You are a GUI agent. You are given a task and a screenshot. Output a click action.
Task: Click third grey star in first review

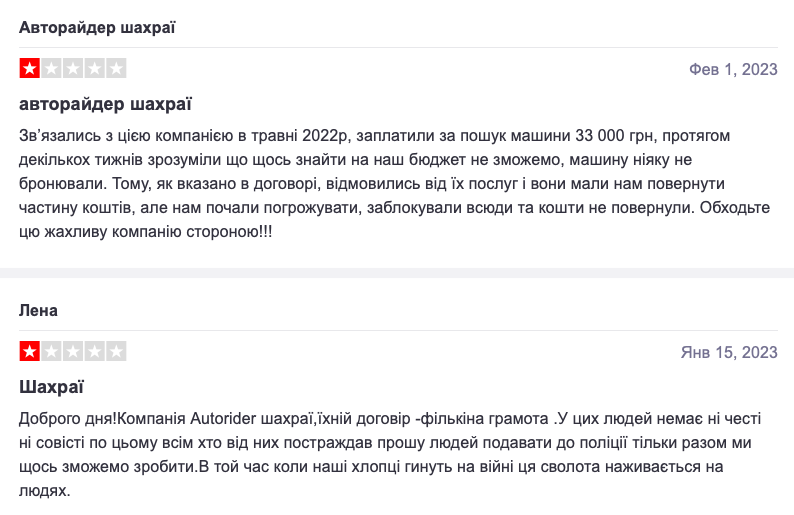(x=73, y=68)
